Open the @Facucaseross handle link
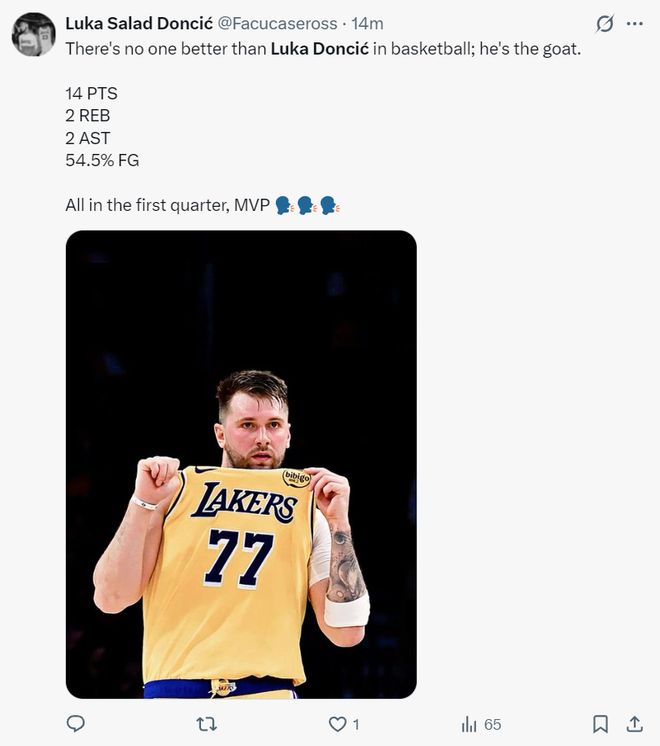The height and width of the screenshot is (746, 660). coord(273,23)
